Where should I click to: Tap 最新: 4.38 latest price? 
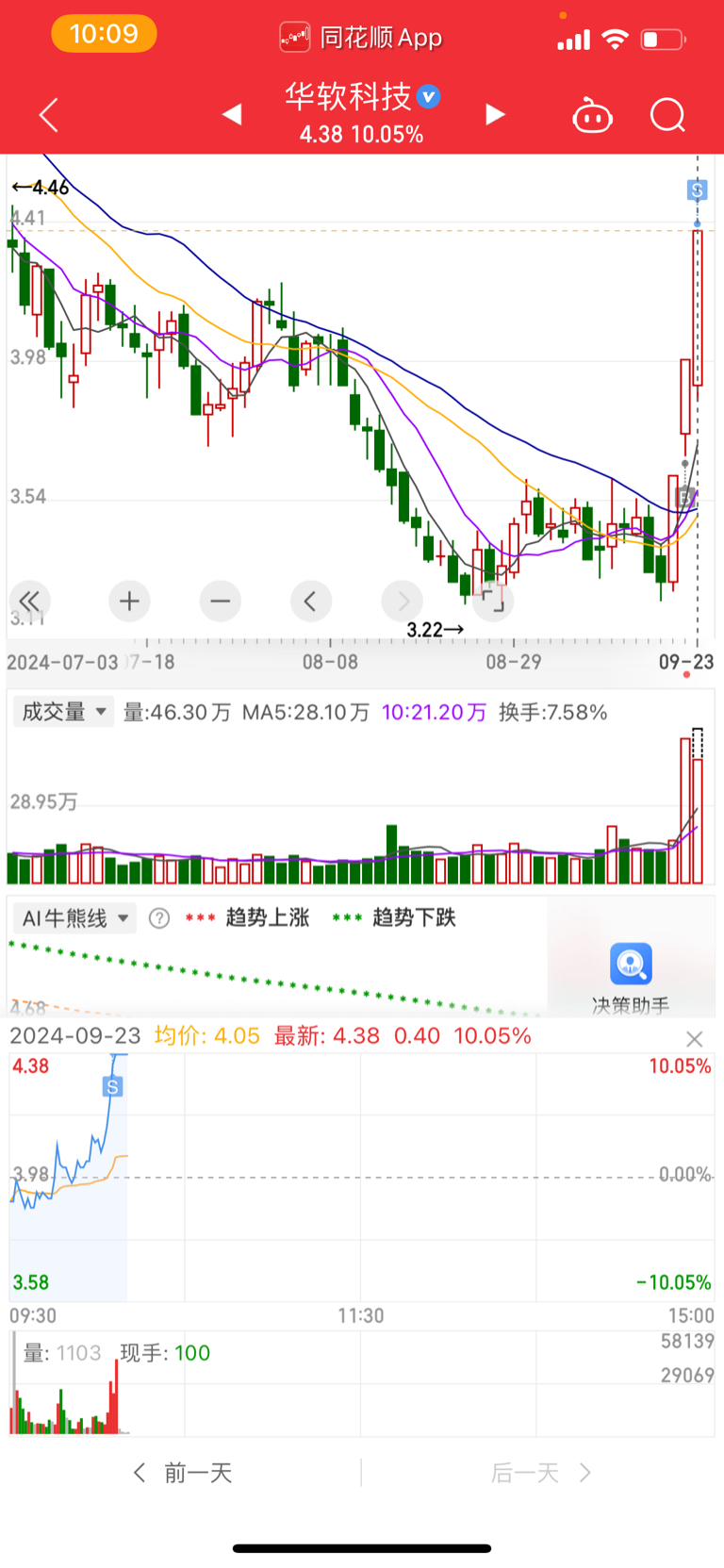click(x=327, y=1035)
